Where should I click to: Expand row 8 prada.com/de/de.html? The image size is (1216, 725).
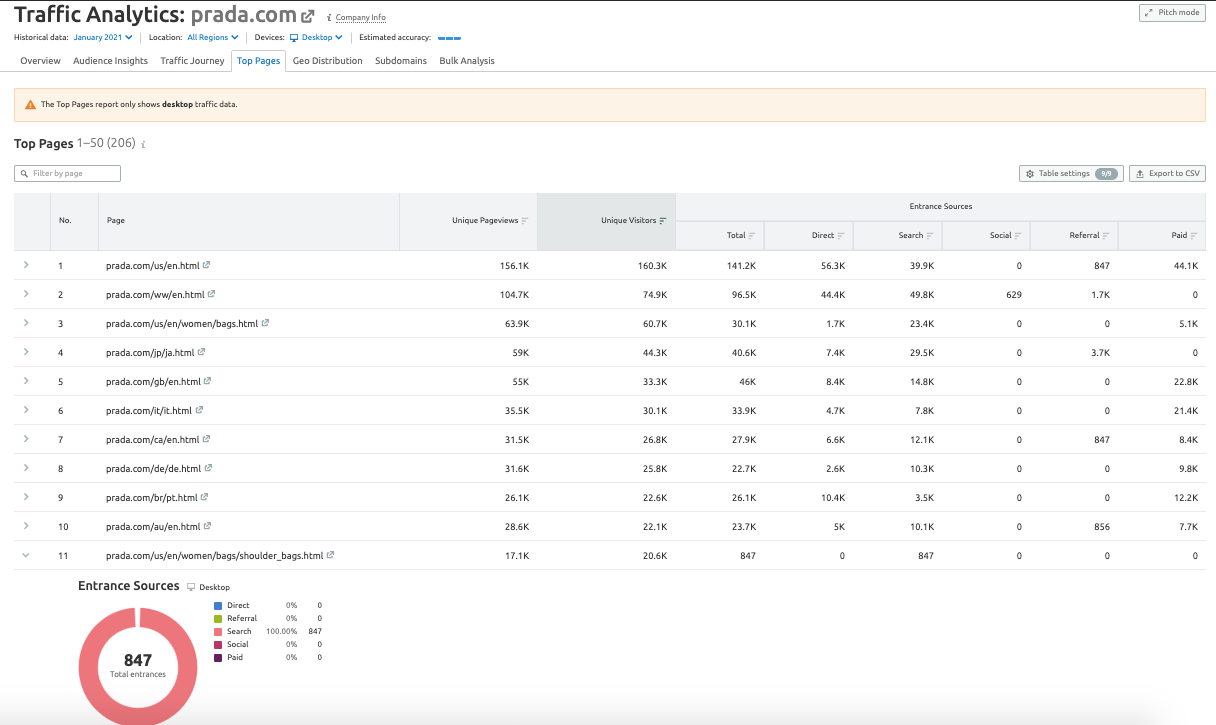tap(26, 468)
